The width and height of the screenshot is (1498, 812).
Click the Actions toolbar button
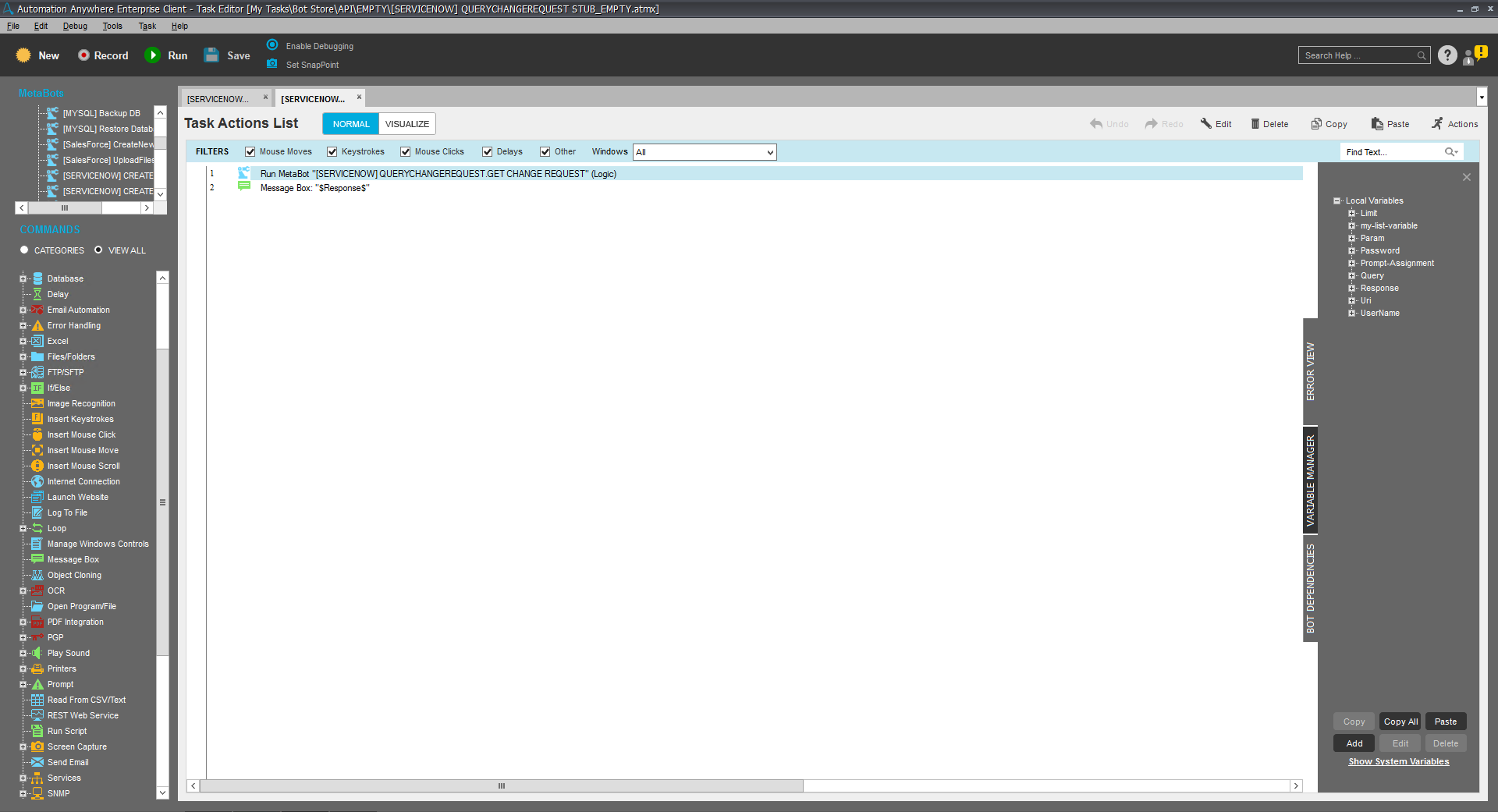[x=1455, y=124]
